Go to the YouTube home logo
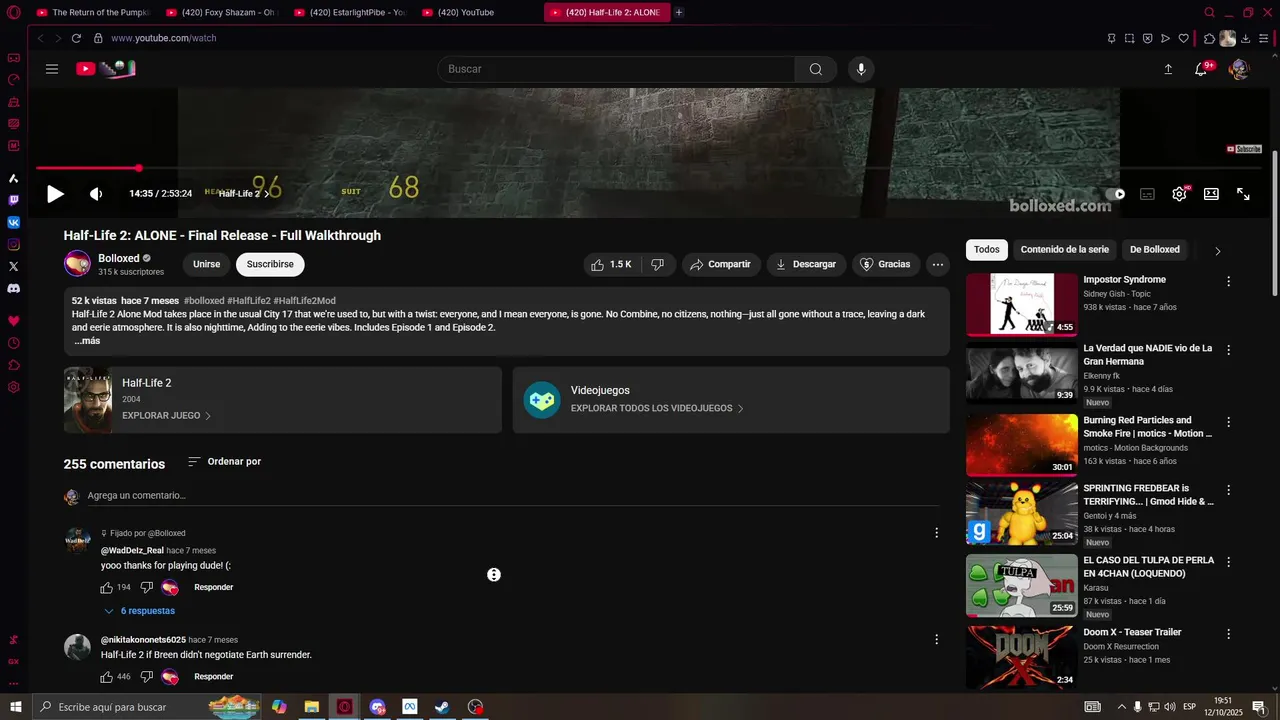1280x720 pixels. (x=105, y=69)
